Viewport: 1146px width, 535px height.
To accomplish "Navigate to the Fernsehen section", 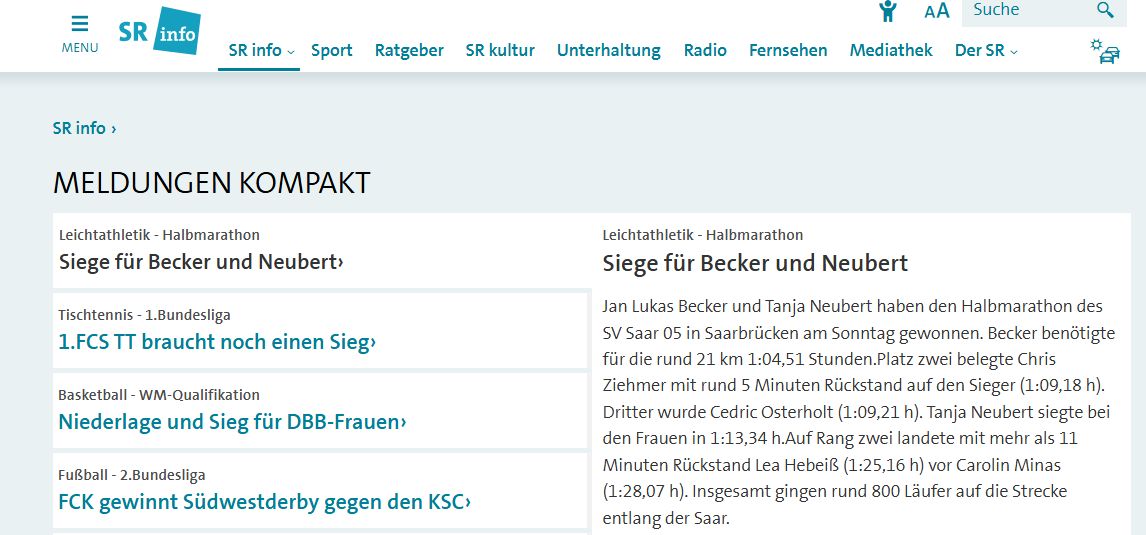I will pos(788,50).
